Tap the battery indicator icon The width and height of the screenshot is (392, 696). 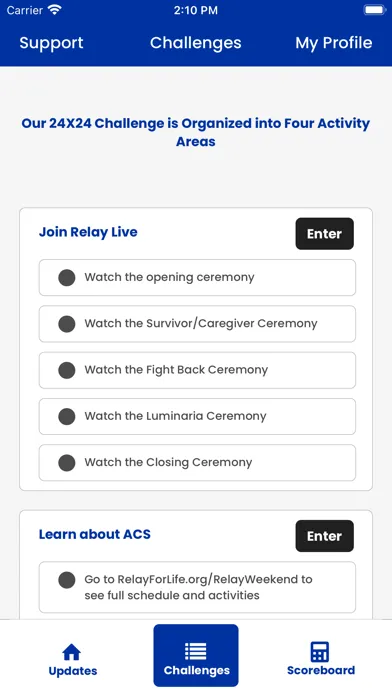point(375,10)
